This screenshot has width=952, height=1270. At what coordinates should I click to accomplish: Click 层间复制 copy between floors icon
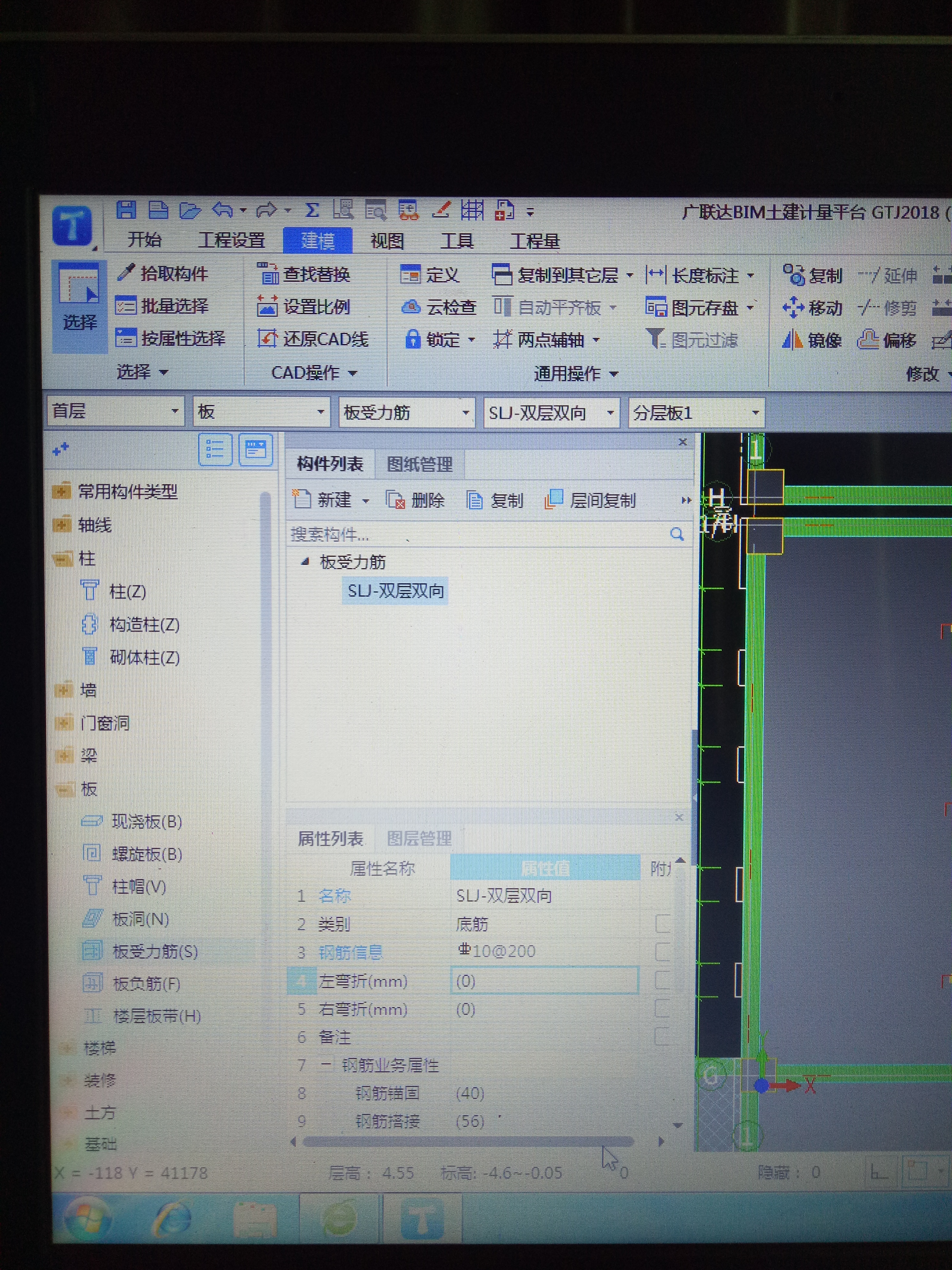(x=590, y=501)
